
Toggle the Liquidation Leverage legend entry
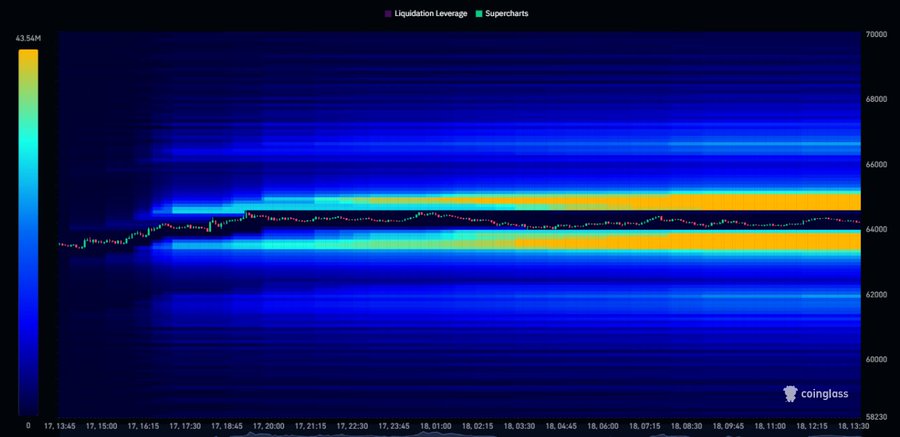coord(425,13)
